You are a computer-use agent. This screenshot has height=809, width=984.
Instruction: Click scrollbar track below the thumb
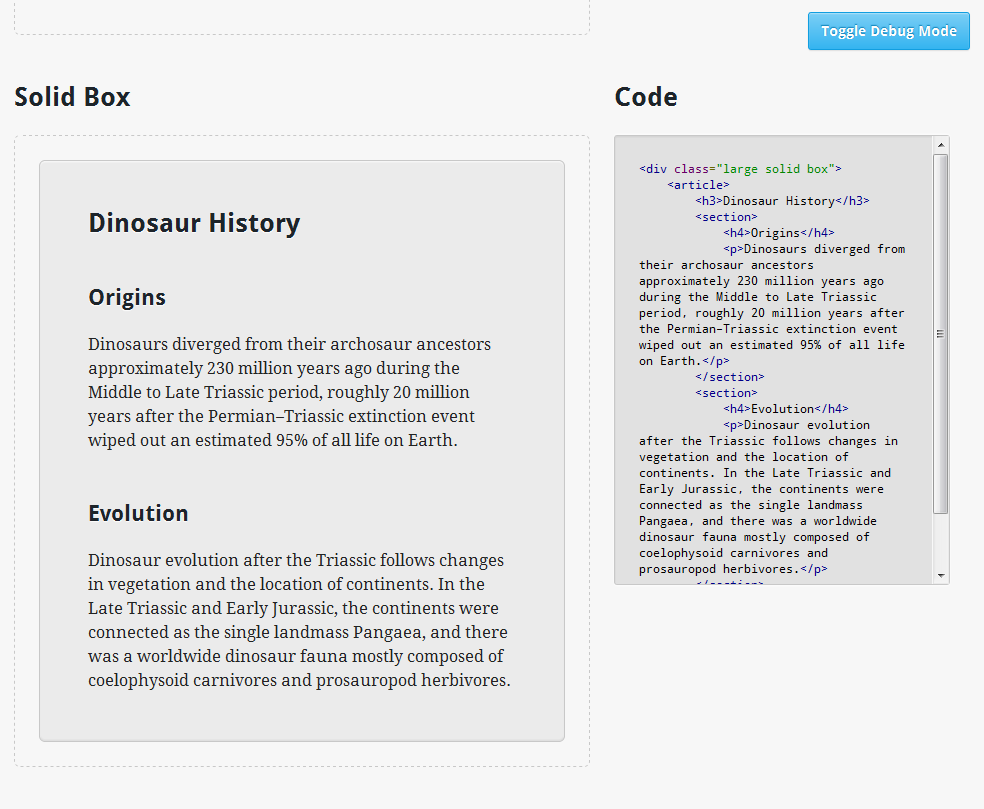click(x=940, y=542)
